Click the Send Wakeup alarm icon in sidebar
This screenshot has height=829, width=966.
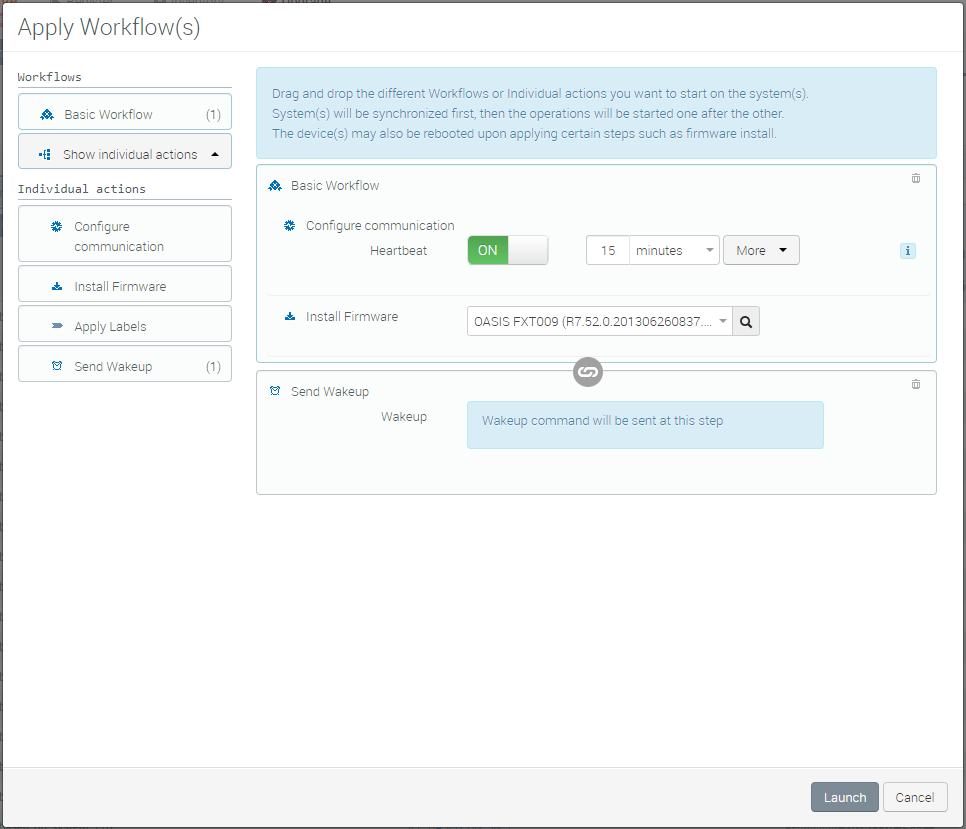57,367
